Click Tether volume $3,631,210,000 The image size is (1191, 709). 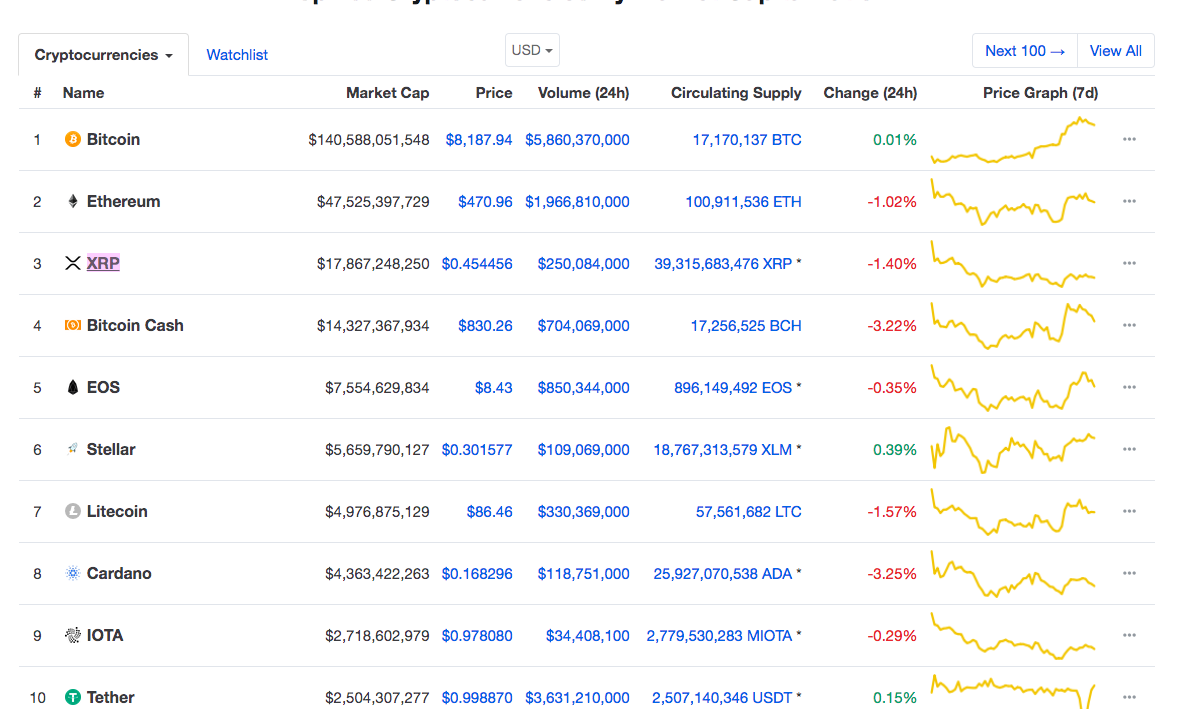[577, 698]
